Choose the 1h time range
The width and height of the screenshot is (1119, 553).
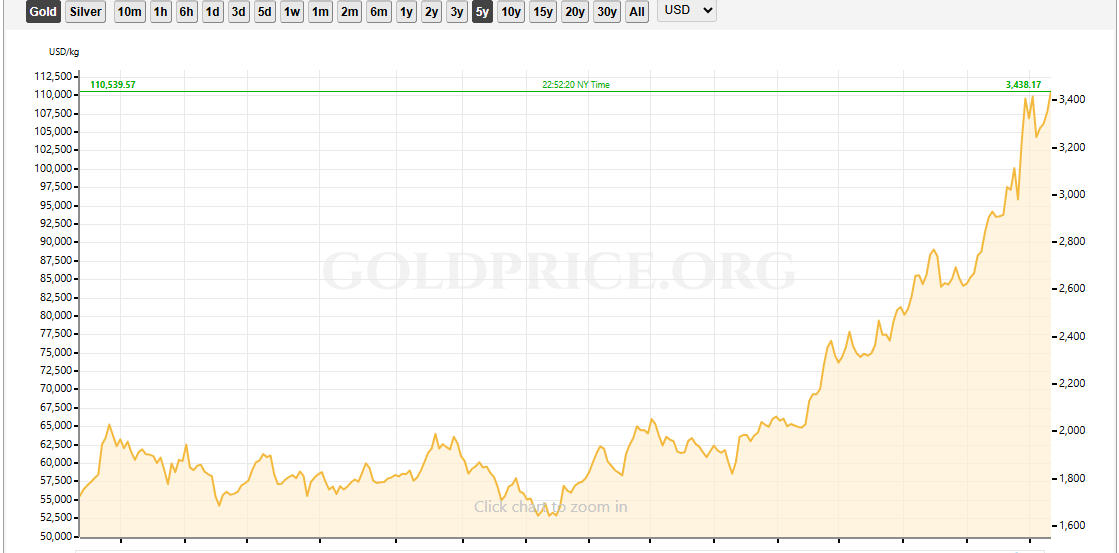pyautogui.click(x=160, y=12)
